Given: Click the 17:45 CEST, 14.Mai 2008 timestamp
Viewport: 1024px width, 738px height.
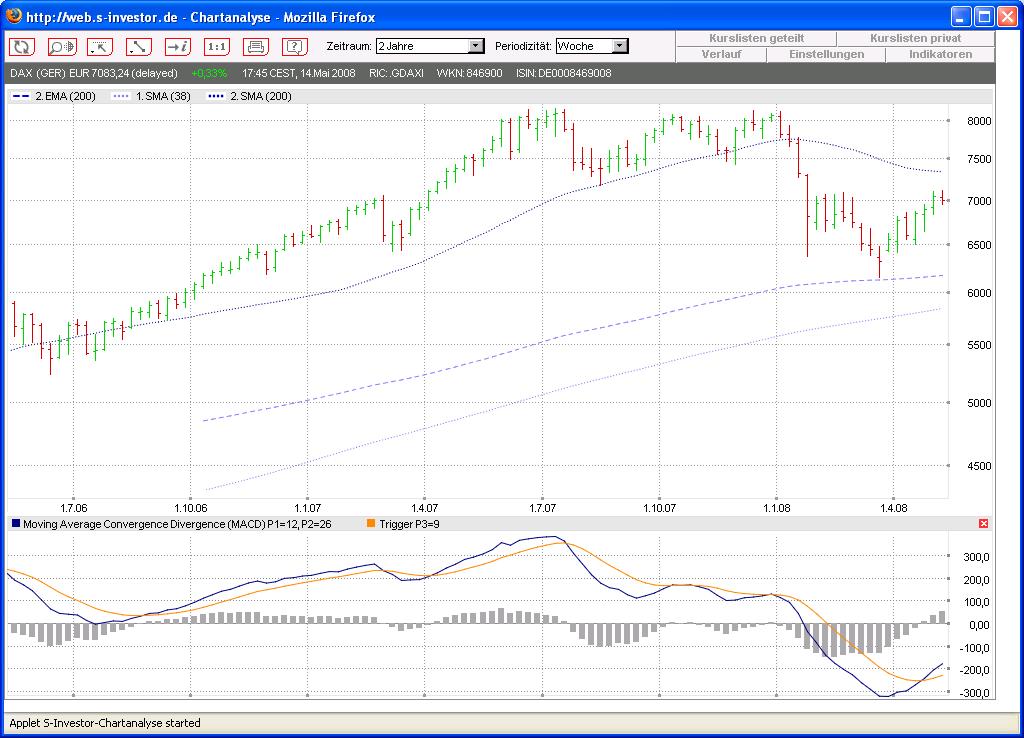Looking at the screenshot, I should click(298, 73).
